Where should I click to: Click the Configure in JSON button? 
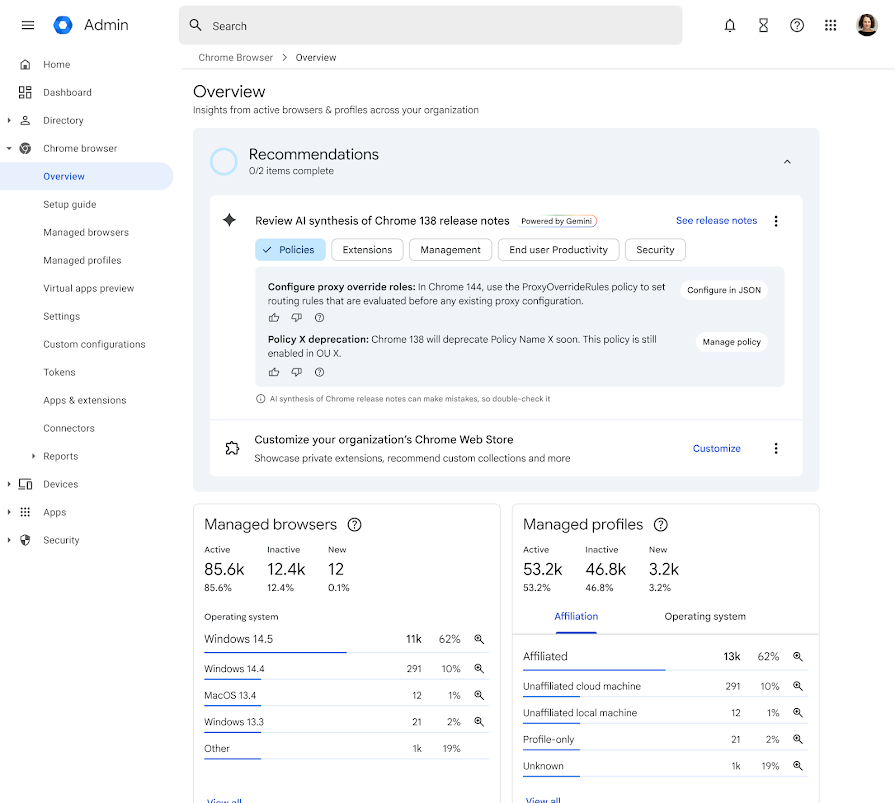(724, 290)
